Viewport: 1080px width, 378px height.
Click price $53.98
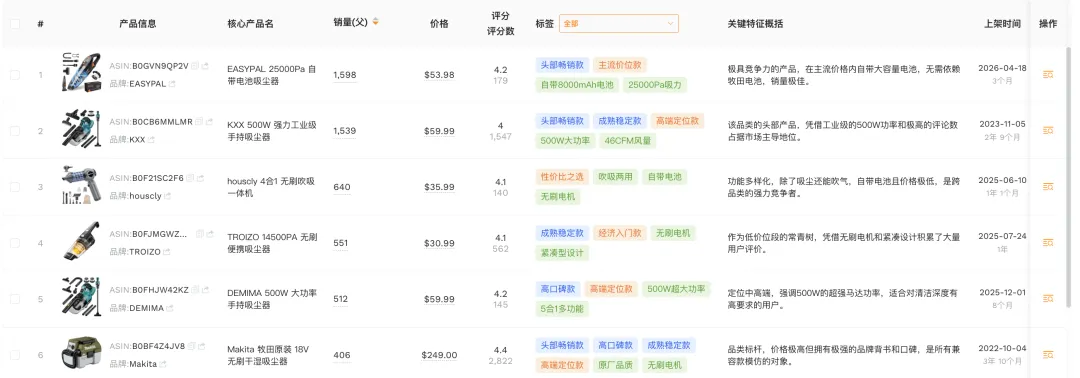tap(439, 75)
